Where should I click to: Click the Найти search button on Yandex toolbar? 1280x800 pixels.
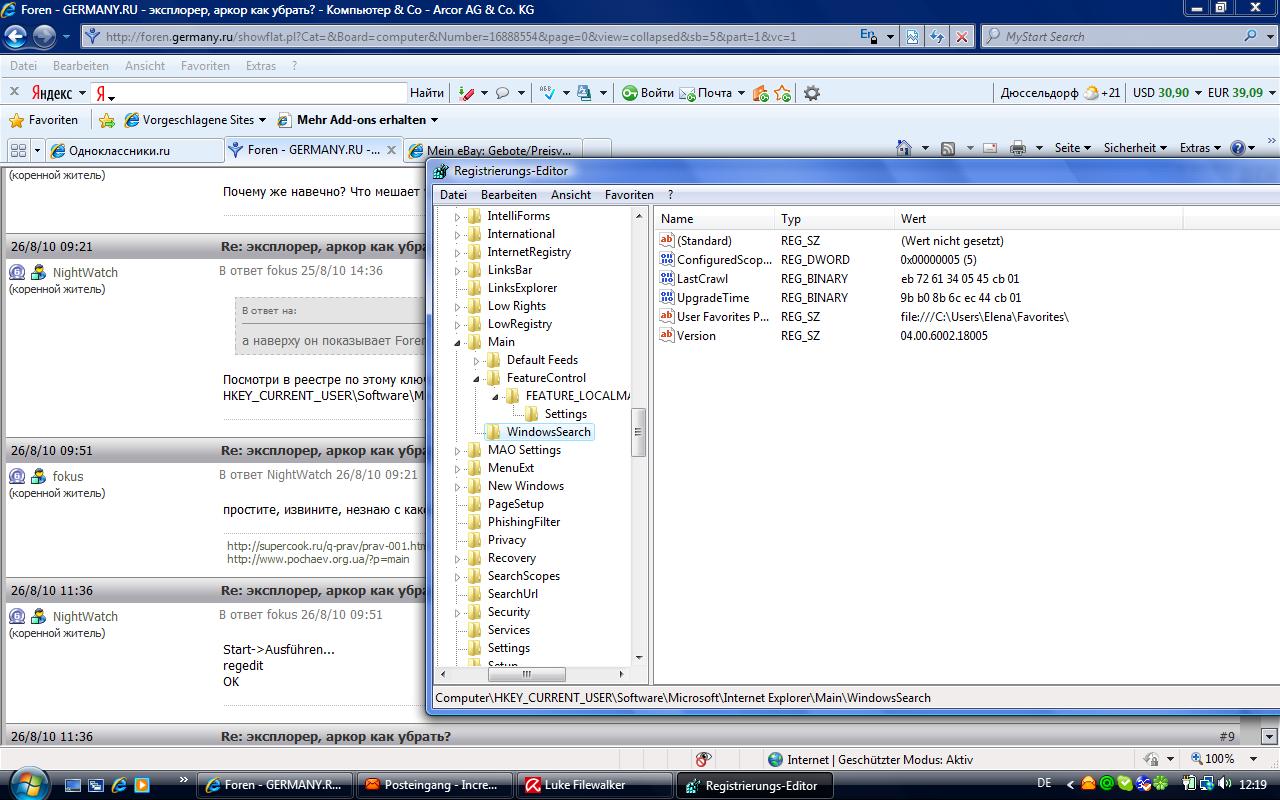pyautogui.click(x=427, y=93)
